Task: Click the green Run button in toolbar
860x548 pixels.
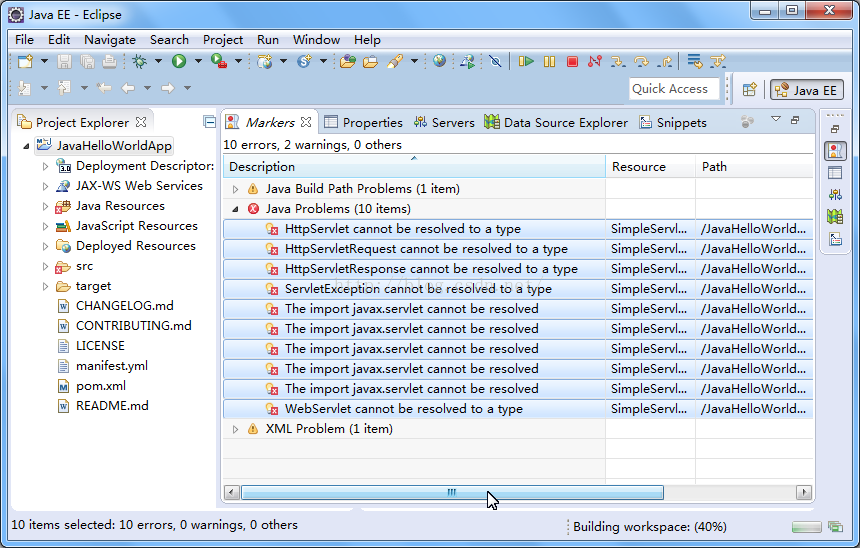Action: pos(179,62)
